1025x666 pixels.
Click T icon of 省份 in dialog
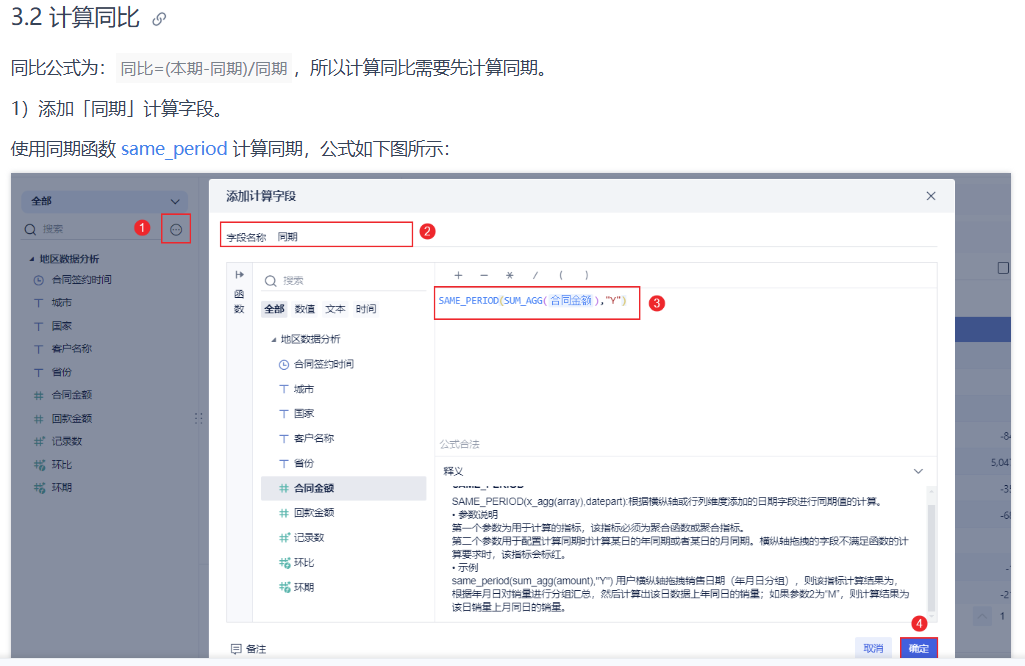tap(284, 464)
